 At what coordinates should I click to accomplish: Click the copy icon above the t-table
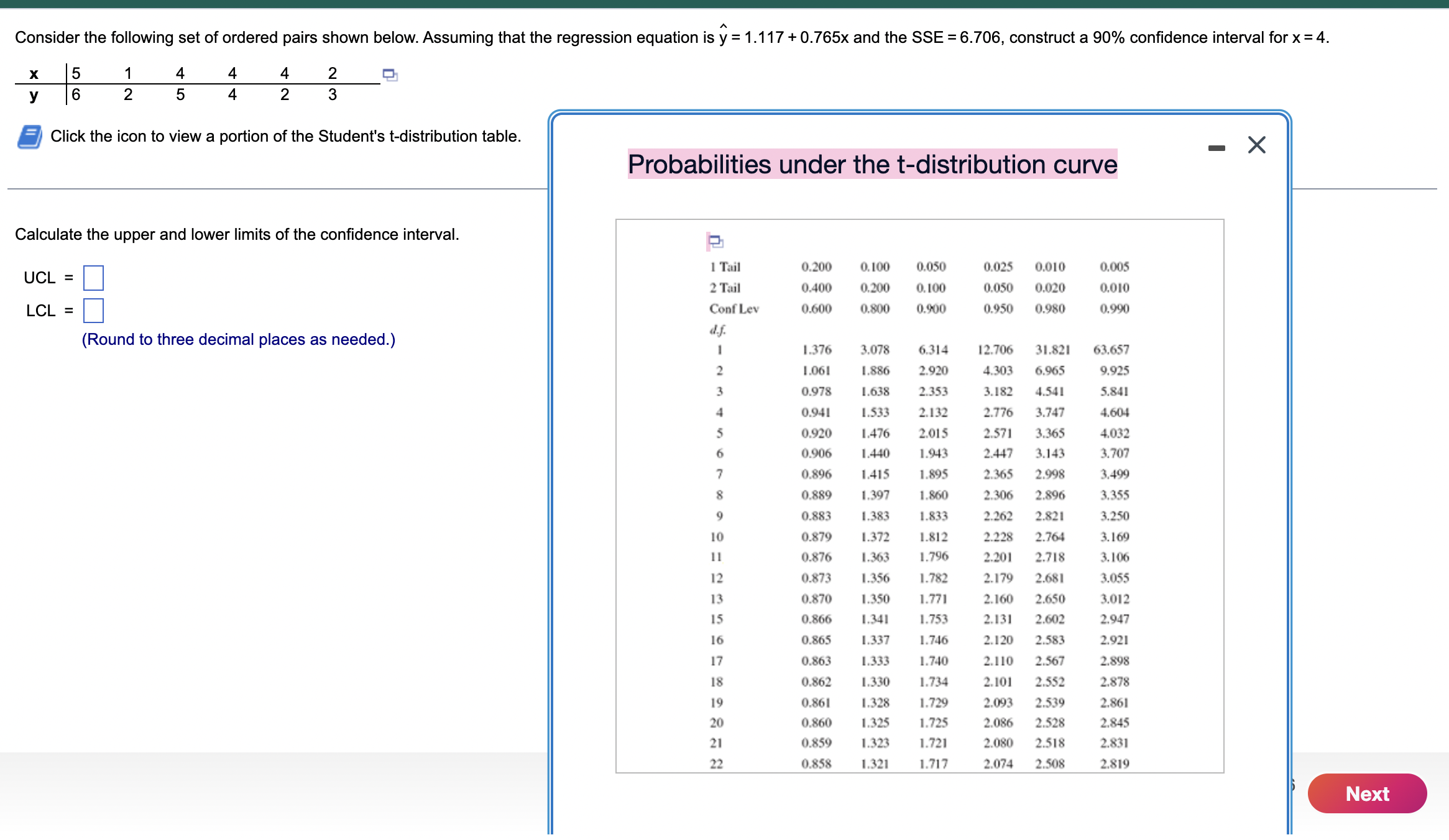click(715, 241)
